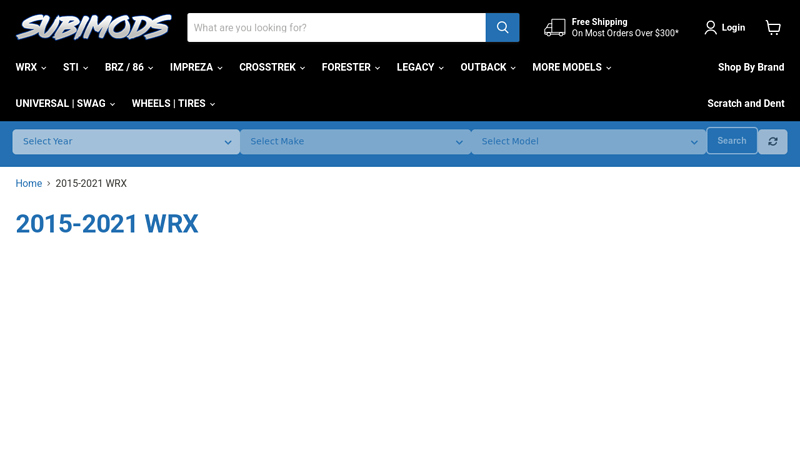Image resolution: width=800 pixels, height=450 pixels.
Task: Expand the IMPREZA menu
Action: coord(196,67)
